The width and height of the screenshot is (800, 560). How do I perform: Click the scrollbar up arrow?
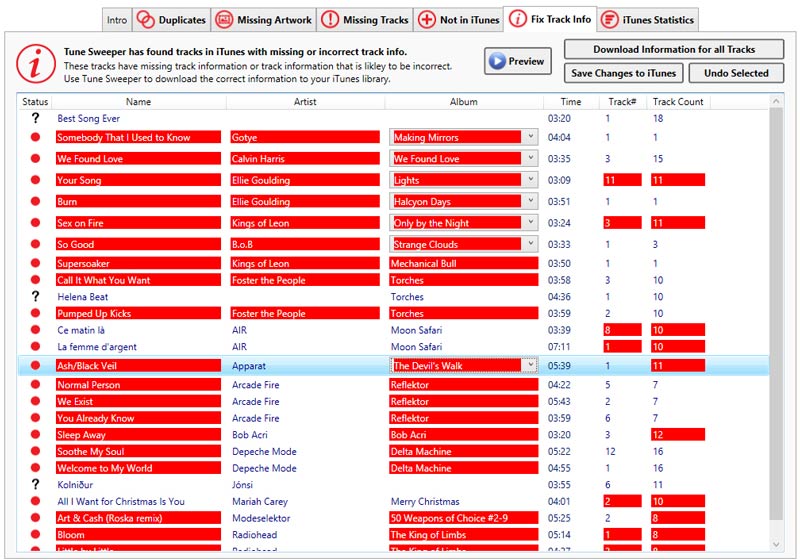point(776,101)
